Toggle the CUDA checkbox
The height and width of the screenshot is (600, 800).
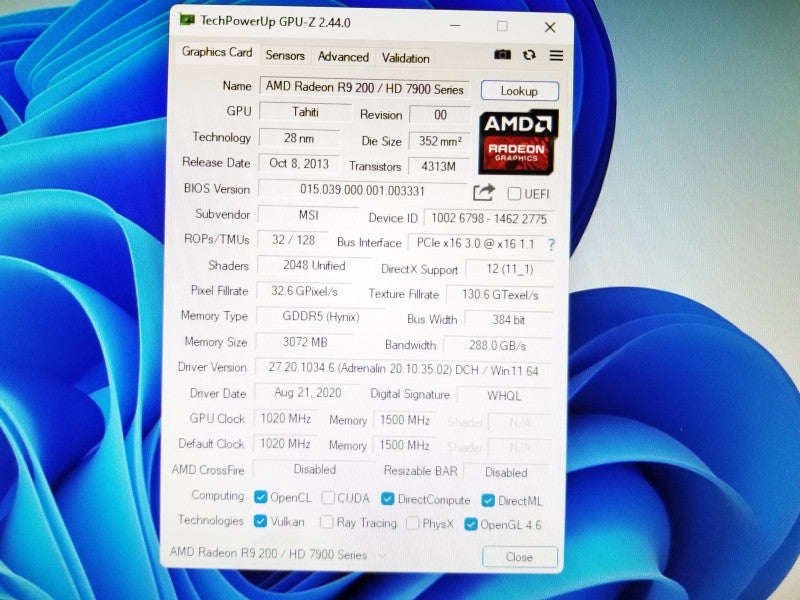[328, 497]
